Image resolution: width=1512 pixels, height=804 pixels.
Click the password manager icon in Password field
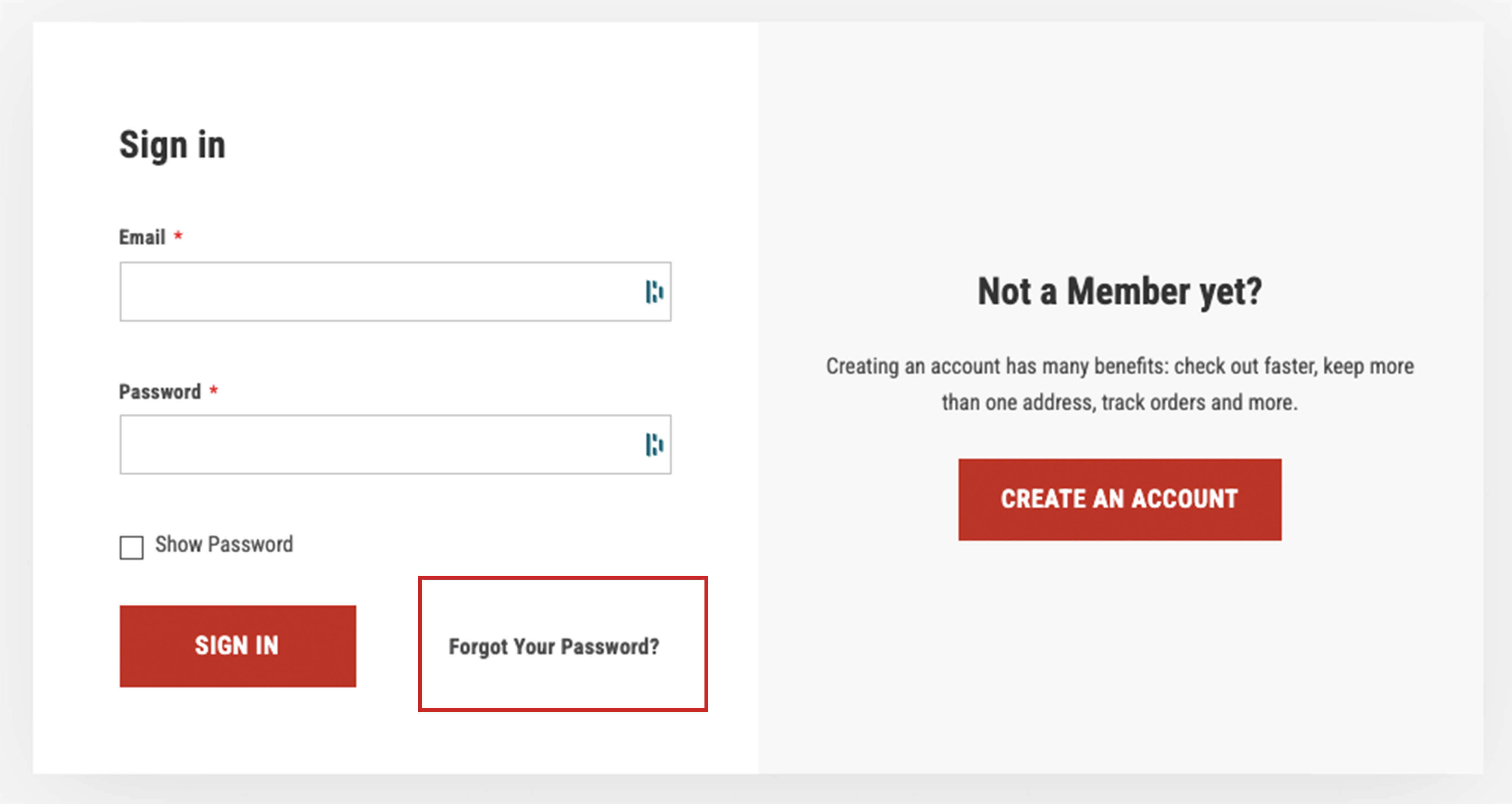[654, 445]
